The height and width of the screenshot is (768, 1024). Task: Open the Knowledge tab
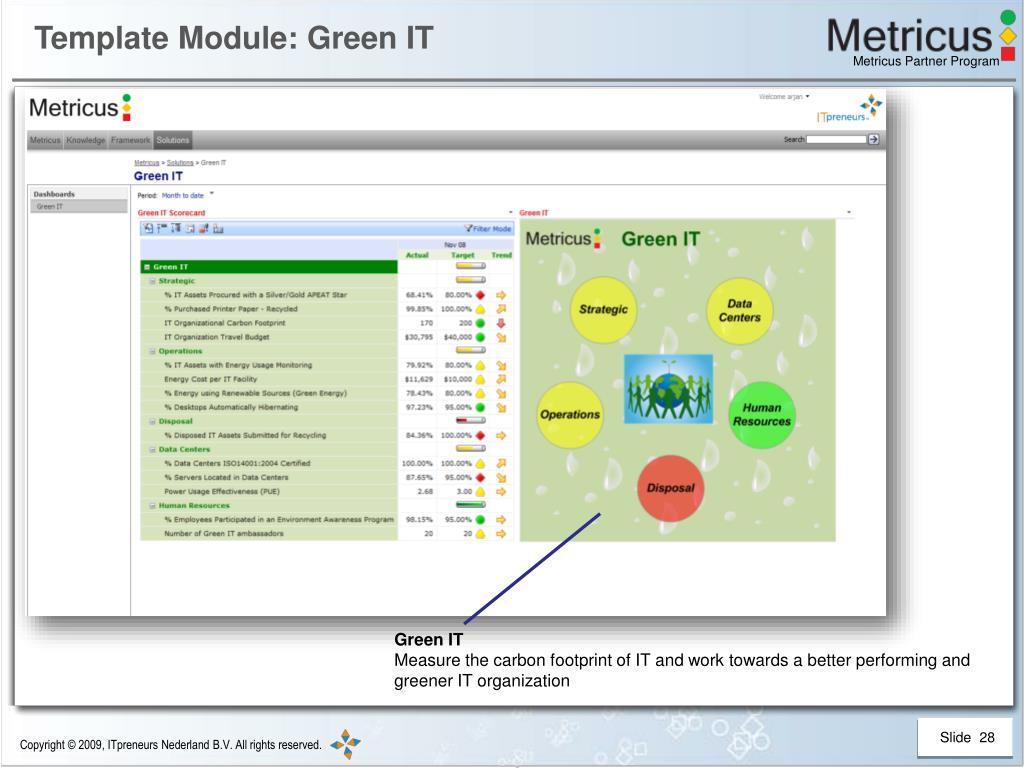point(86,140)
